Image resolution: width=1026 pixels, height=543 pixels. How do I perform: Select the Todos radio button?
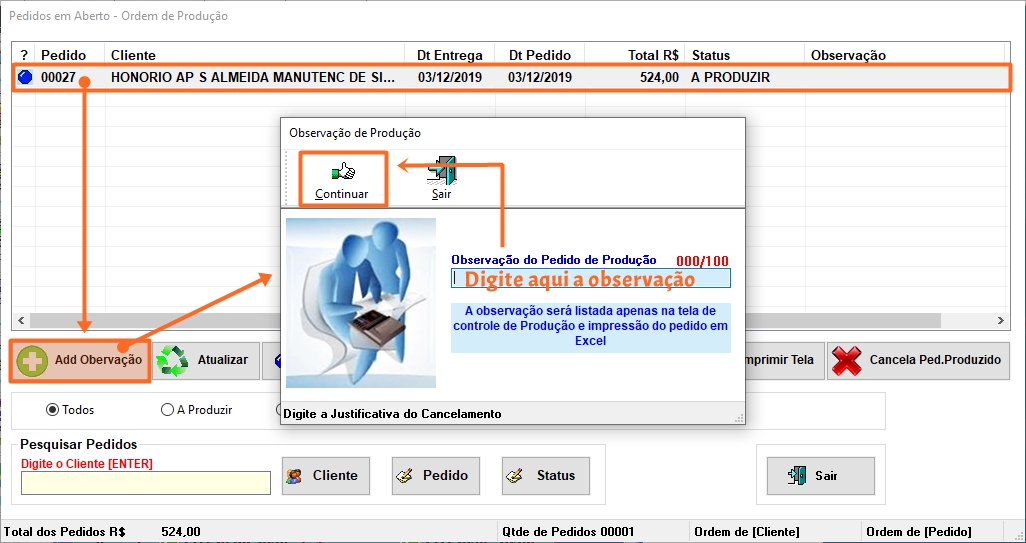tap(53, 410)
